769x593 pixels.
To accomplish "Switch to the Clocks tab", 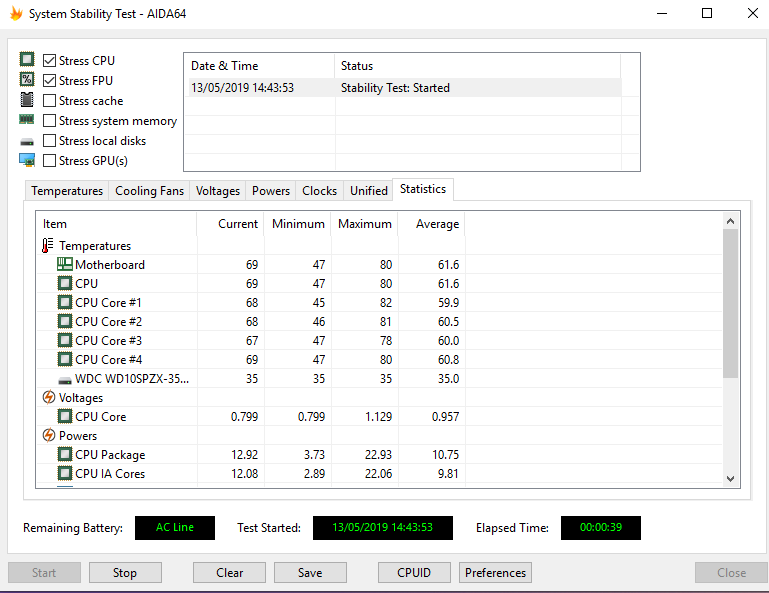I will tap(319, 191).
